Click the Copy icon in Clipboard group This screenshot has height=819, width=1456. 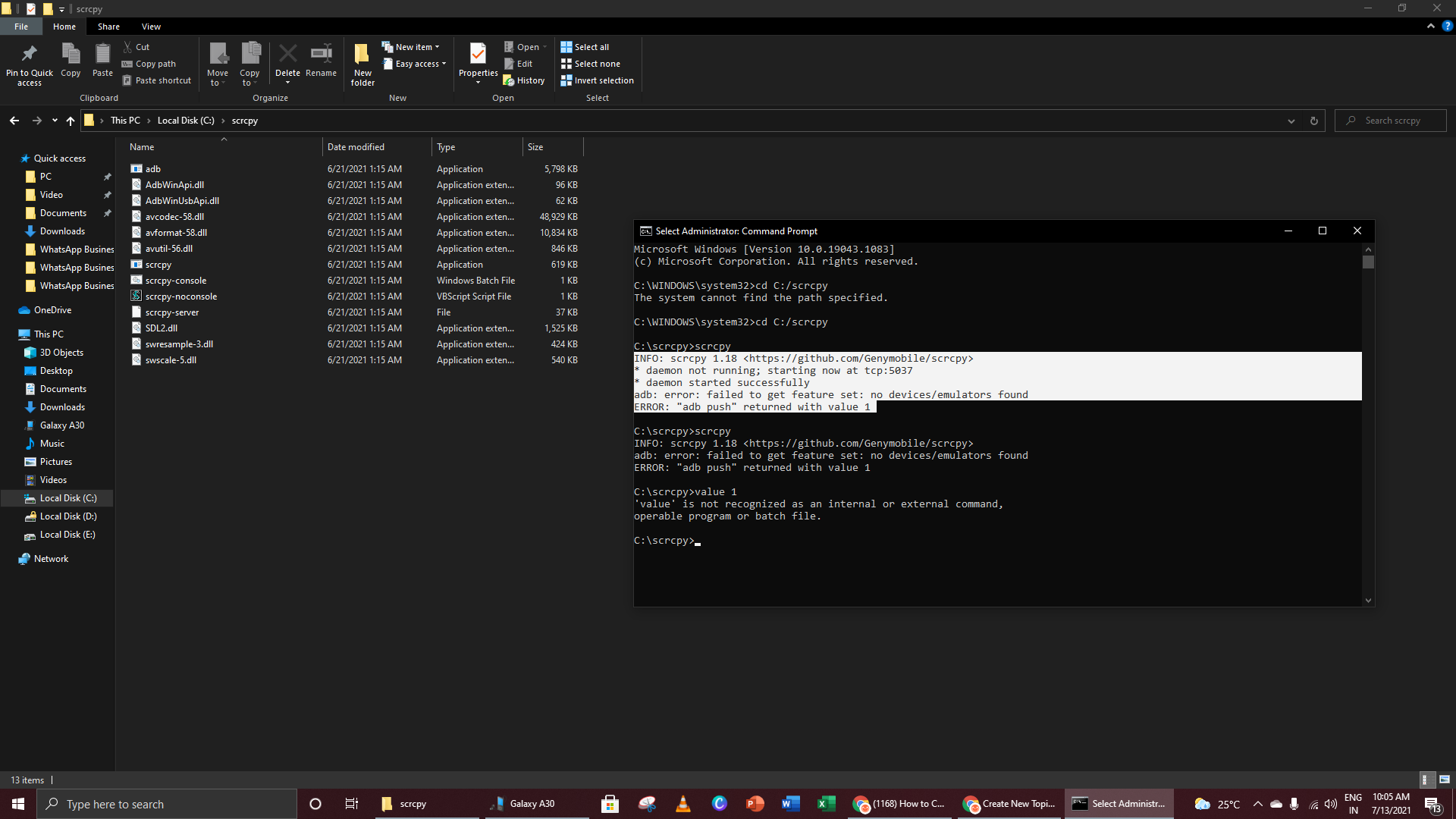coord(71,54)
